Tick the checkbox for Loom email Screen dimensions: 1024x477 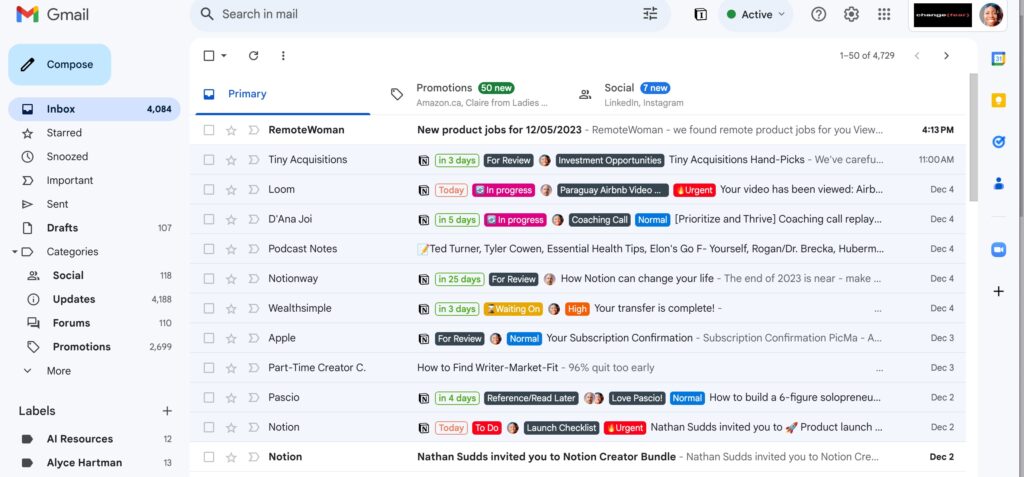click(x=209, y=189)
